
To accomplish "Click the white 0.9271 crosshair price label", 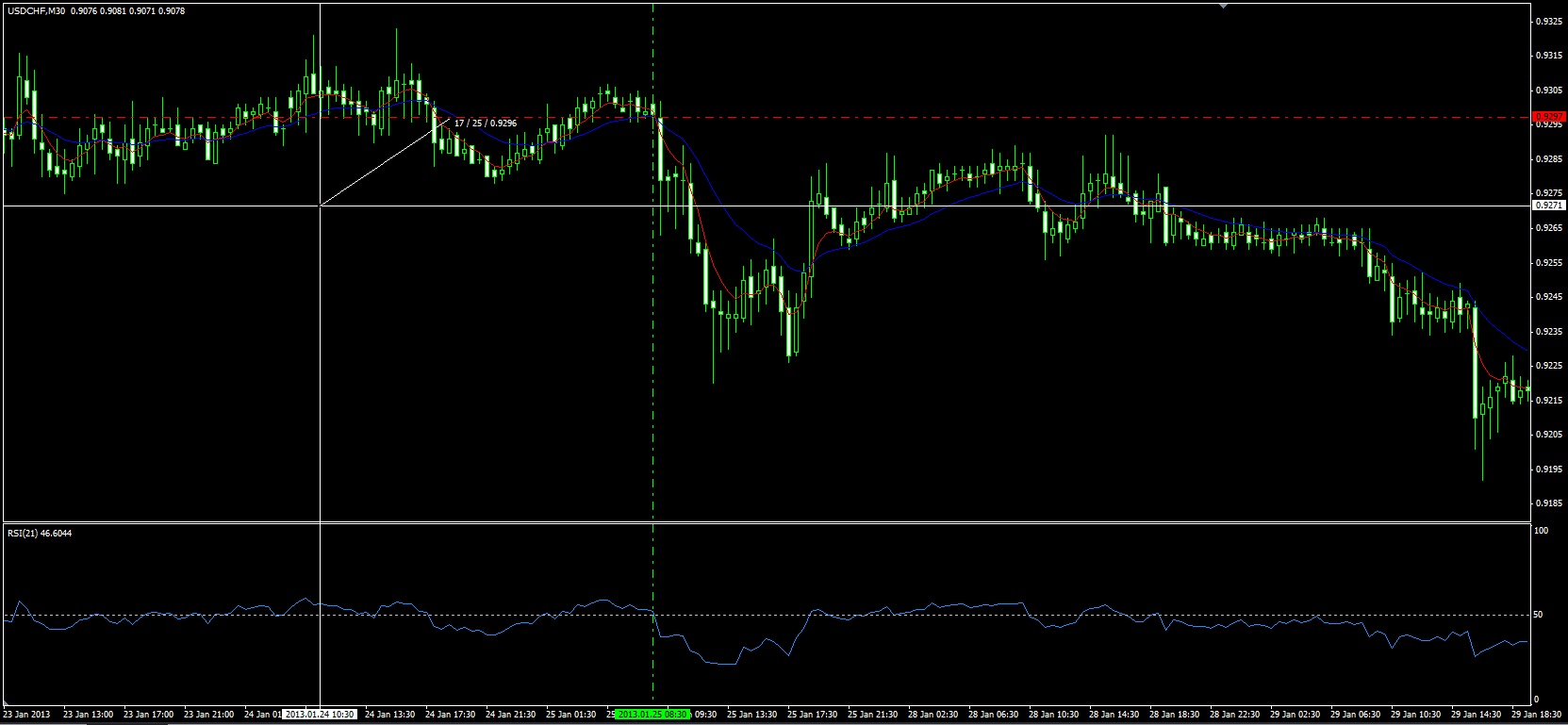I will click(x=1549, y=205).
